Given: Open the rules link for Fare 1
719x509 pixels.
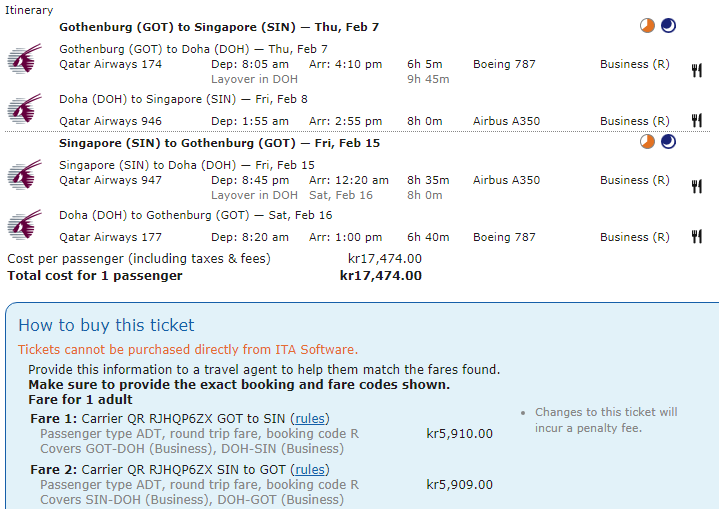Looking at the screenshot, I should (309, 418).
